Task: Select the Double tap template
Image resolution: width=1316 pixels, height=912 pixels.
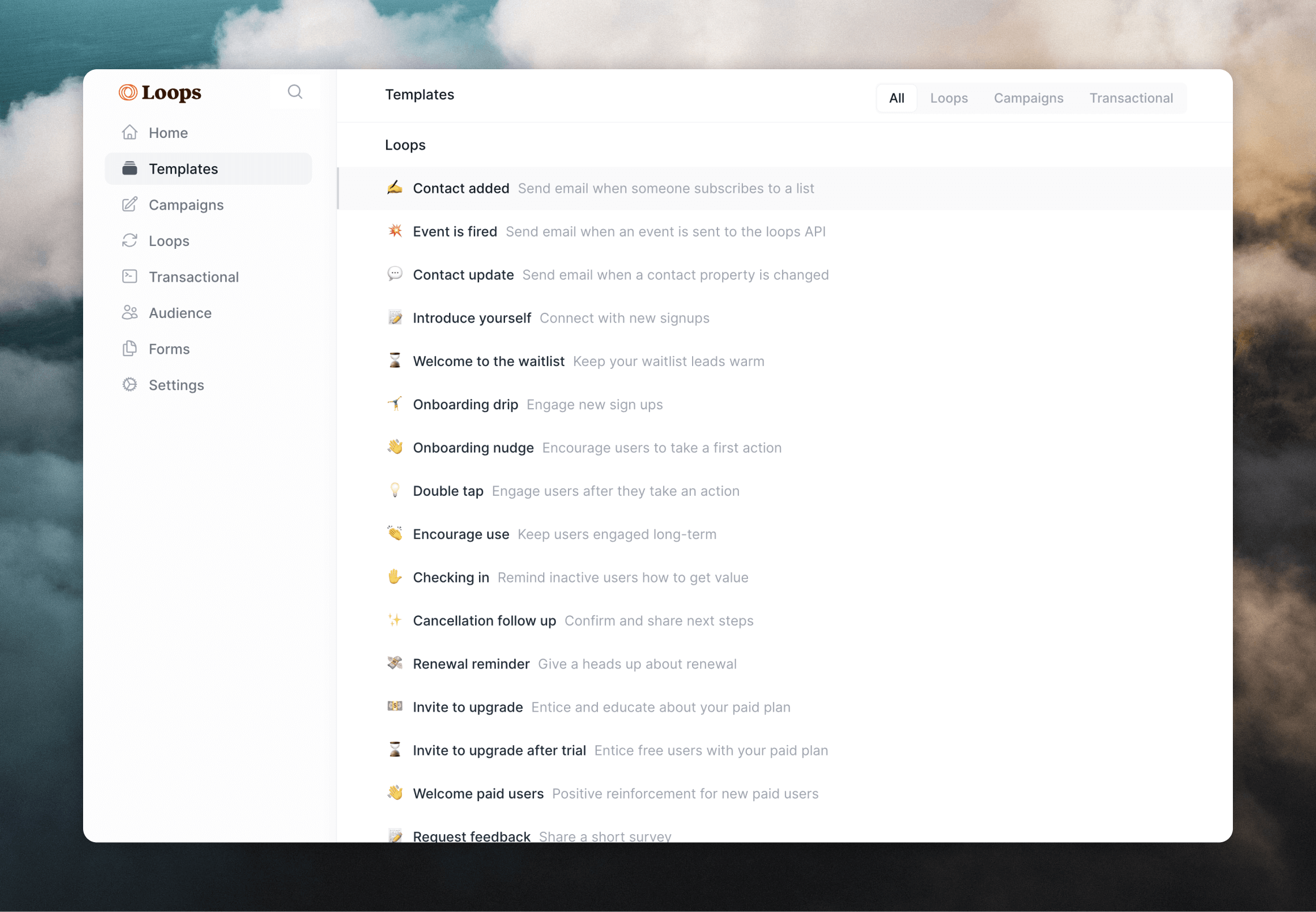Action: click(x=785, y=491)
